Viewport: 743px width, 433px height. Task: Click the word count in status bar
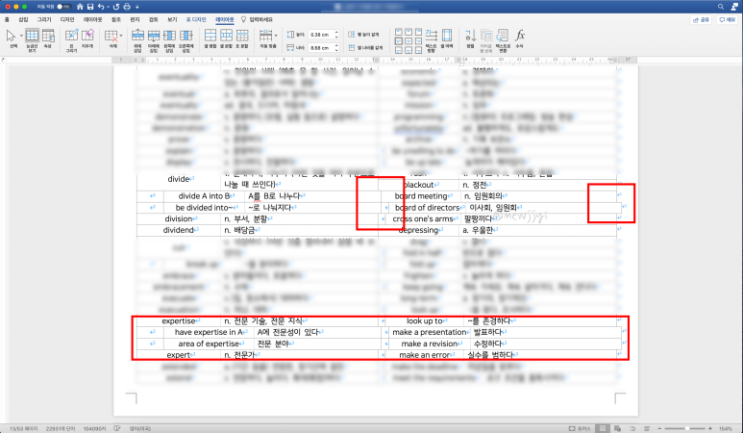pos(60,428)
